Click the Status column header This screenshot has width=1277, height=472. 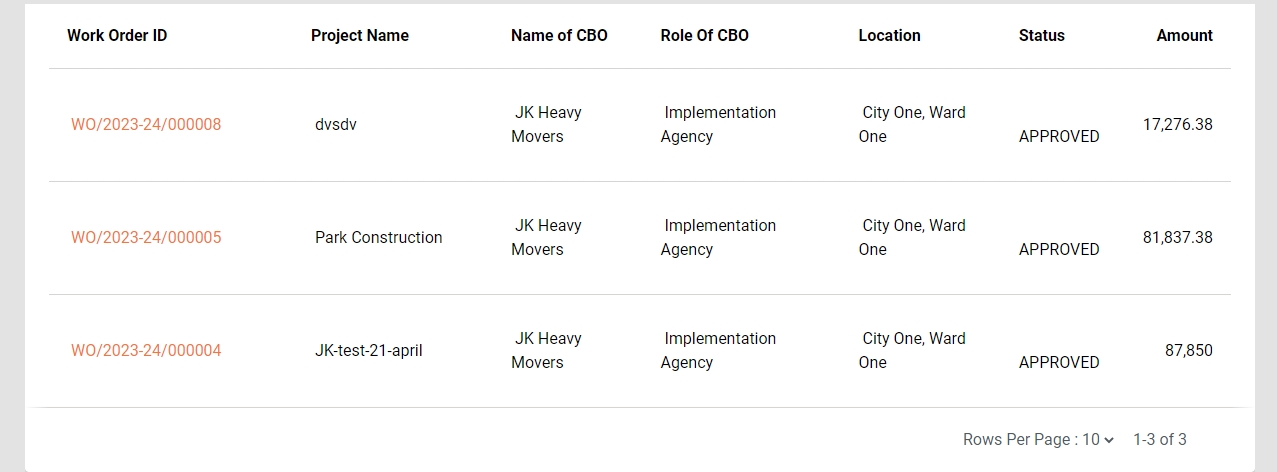pos(1041,36)
